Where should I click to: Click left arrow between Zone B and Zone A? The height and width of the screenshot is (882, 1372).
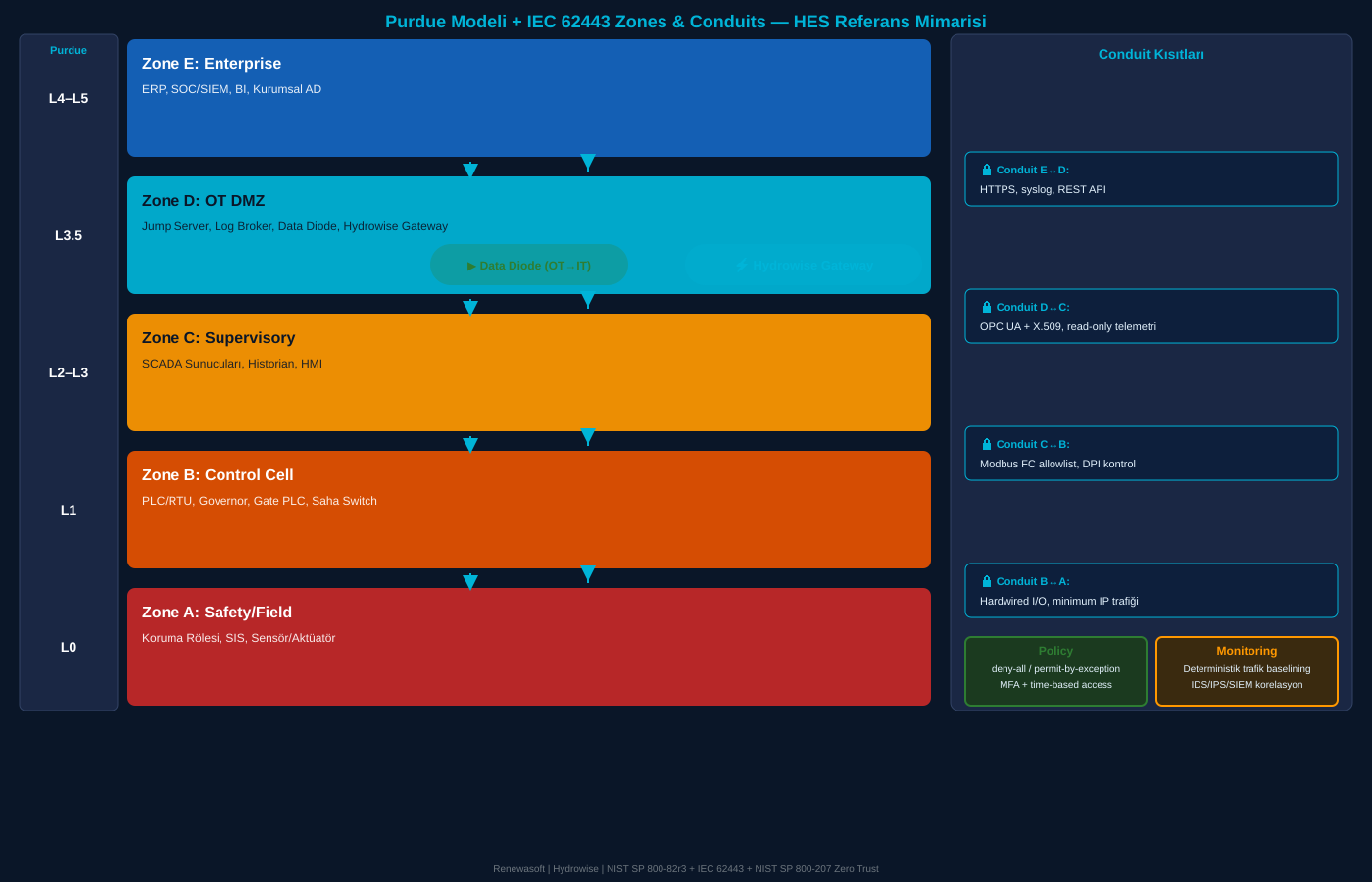click(x=470, y=581)
